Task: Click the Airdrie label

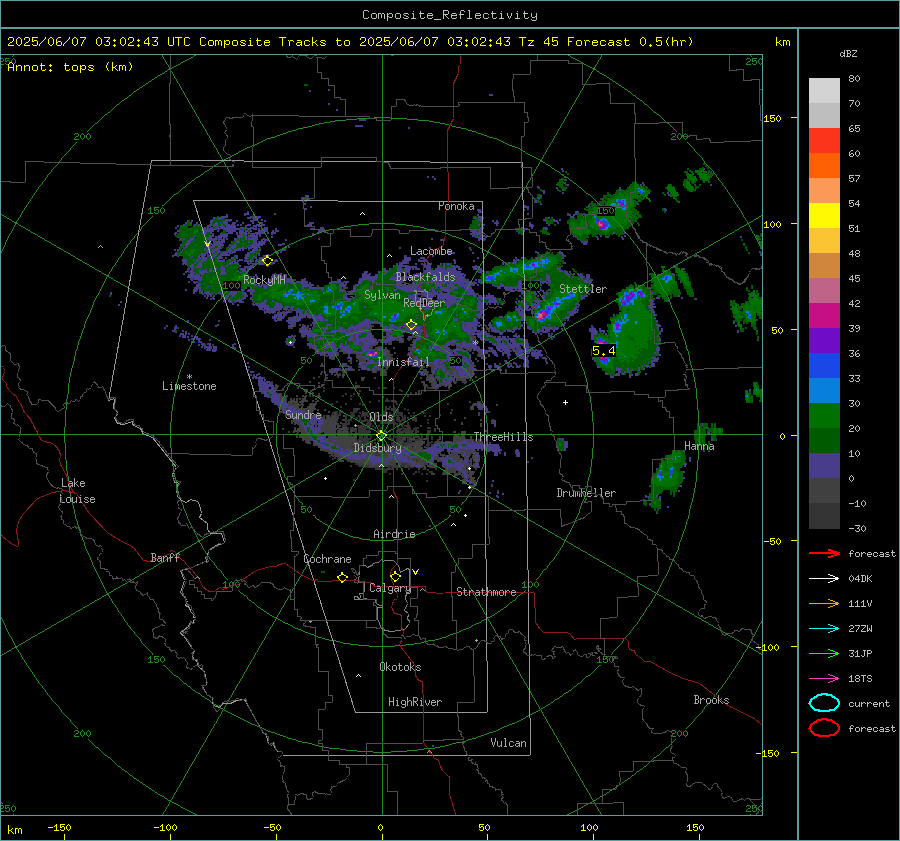Action: point(394,534)
